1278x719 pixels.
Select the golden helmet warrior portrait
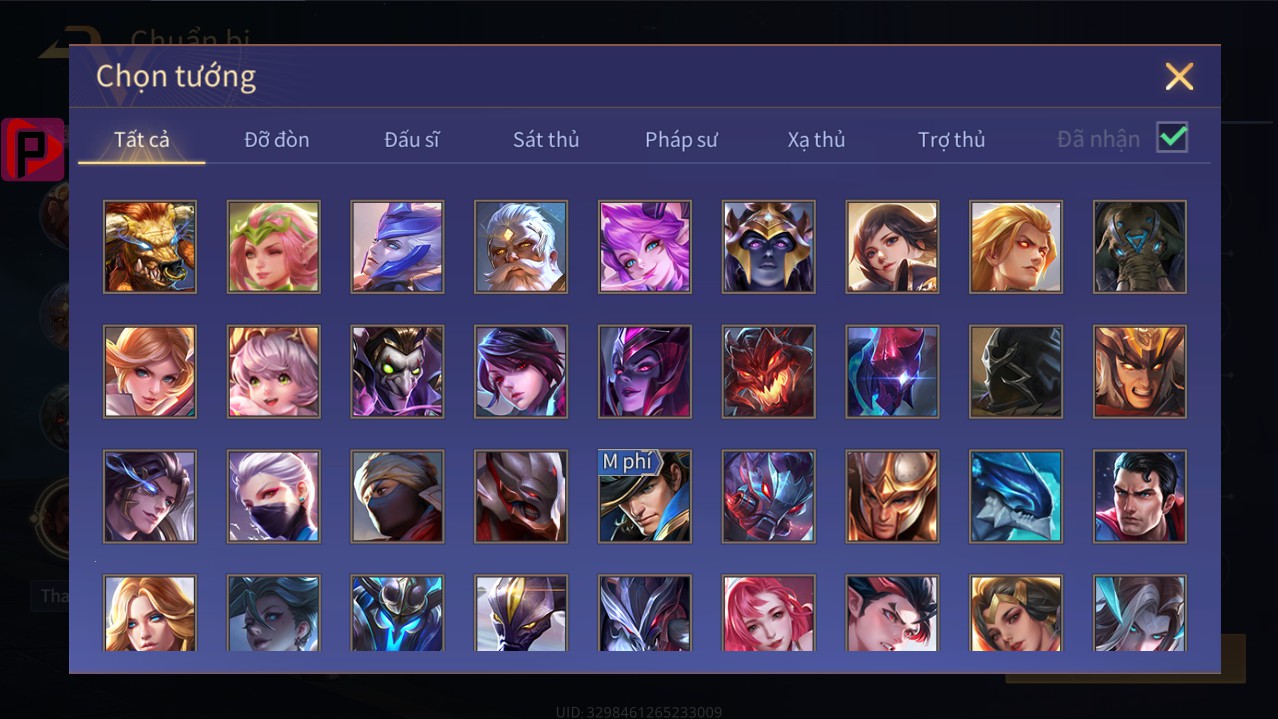pos(892,496)
